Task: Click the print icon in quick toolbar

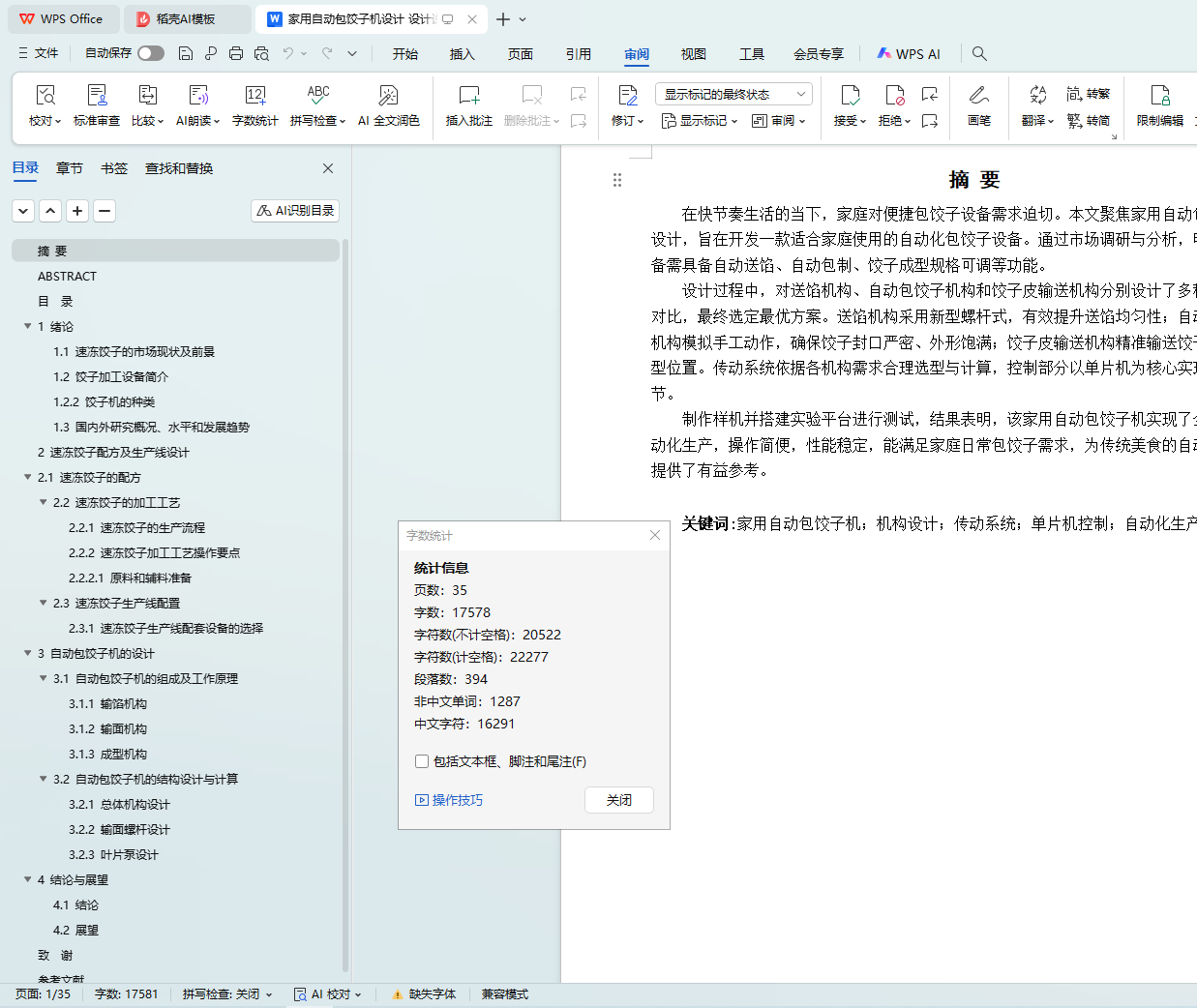Action: (236, 53)
